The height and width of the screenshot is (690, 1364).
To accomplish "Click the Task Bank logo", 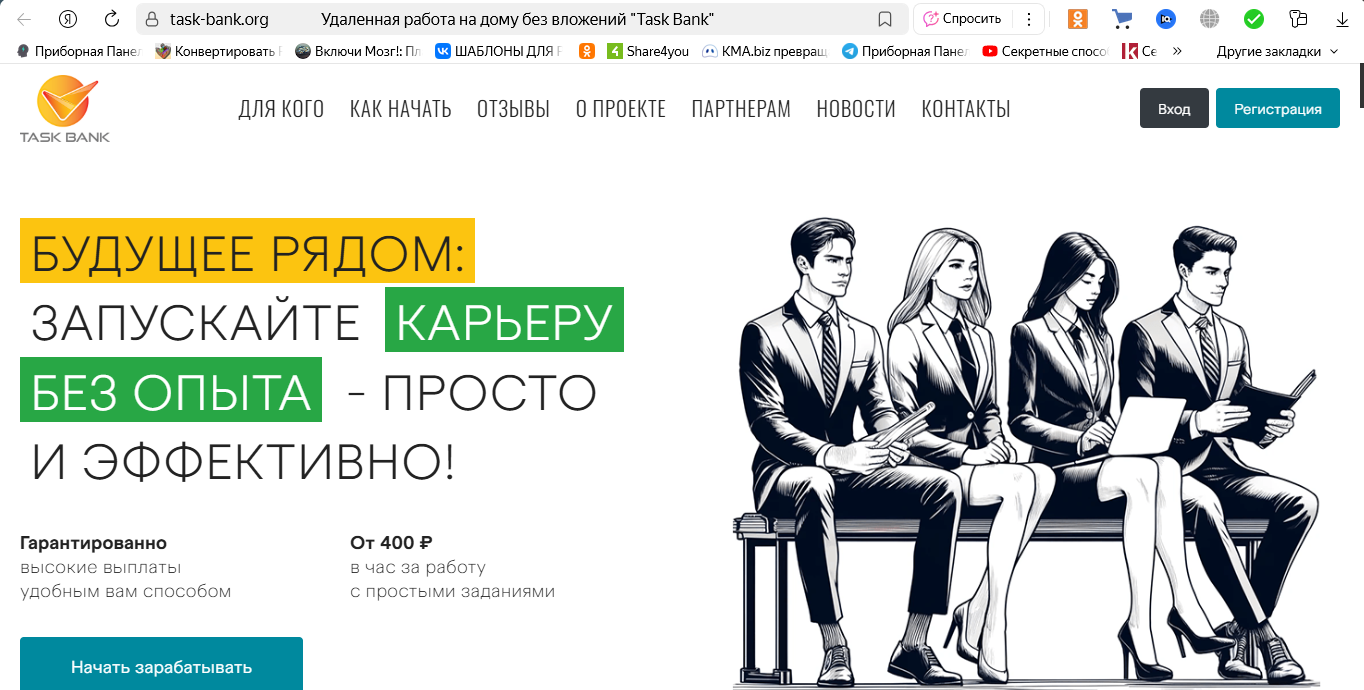I will pos(66,110).
